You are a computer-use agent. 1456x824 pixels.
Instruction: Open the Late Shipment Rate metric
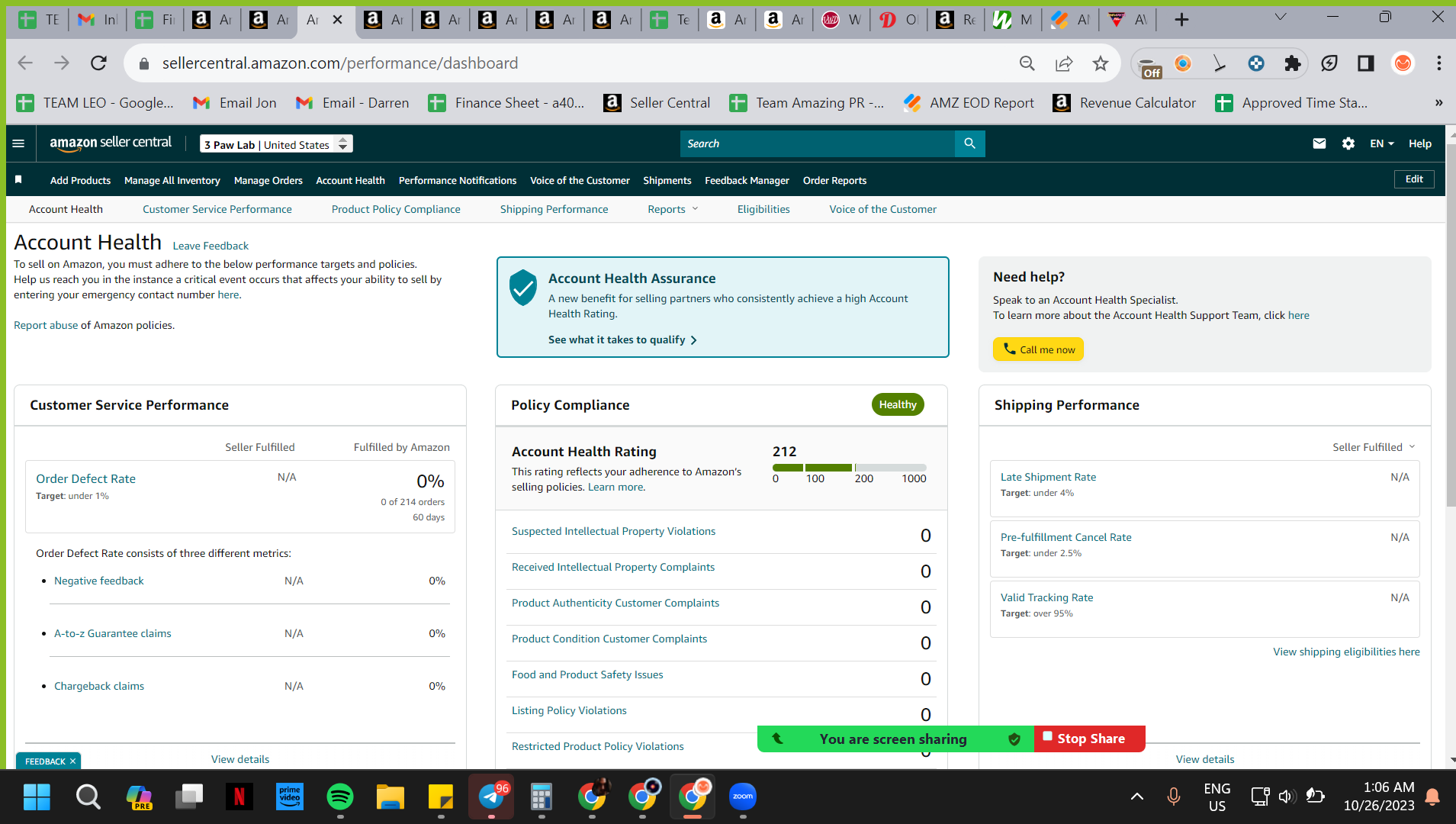[1048, 477]
